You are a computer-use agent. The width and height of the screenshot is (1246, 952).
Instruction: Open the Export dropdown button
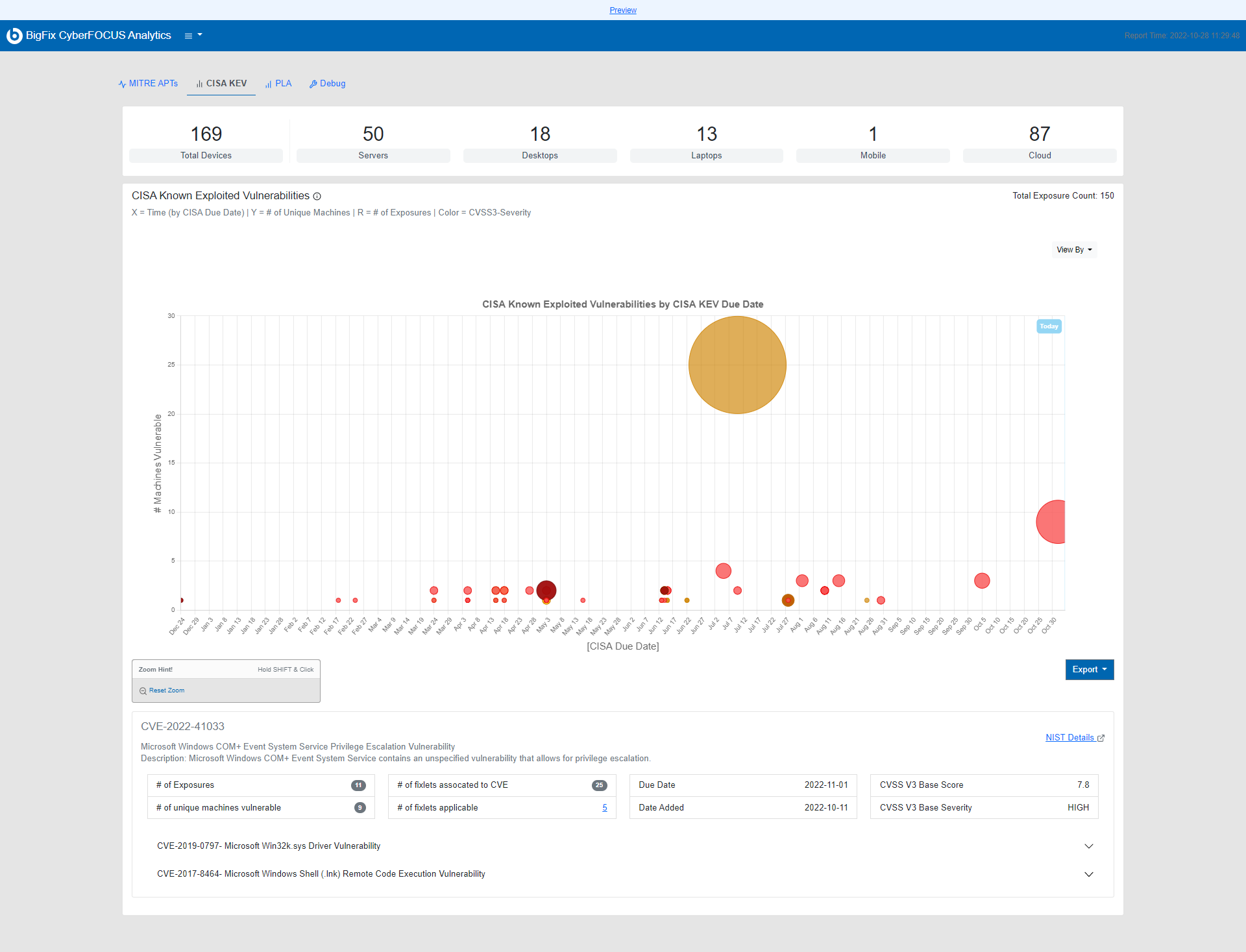coord(1089,670)
